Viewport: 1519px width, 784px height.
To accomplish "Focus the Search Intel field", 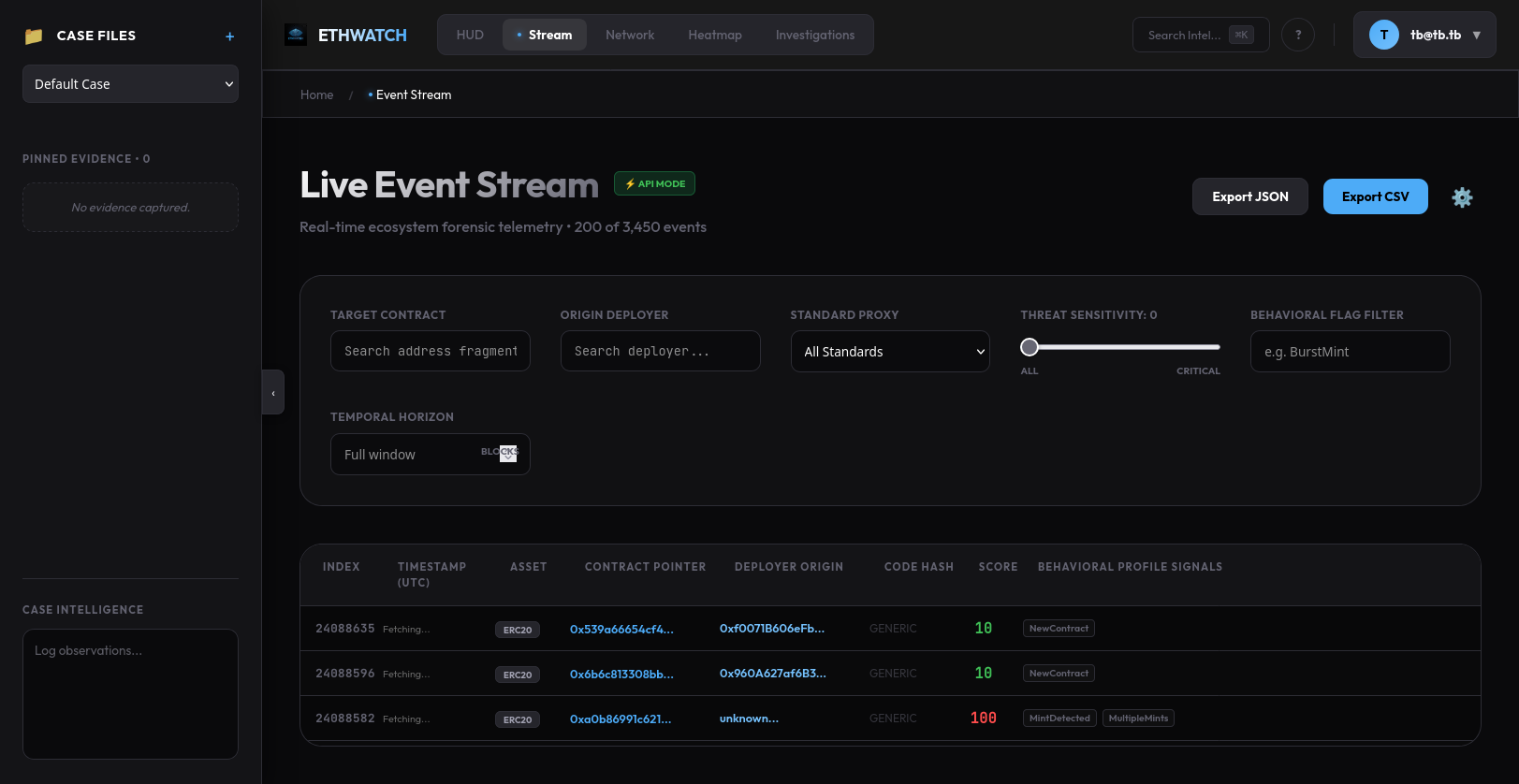I will [x=1201, y=35].
